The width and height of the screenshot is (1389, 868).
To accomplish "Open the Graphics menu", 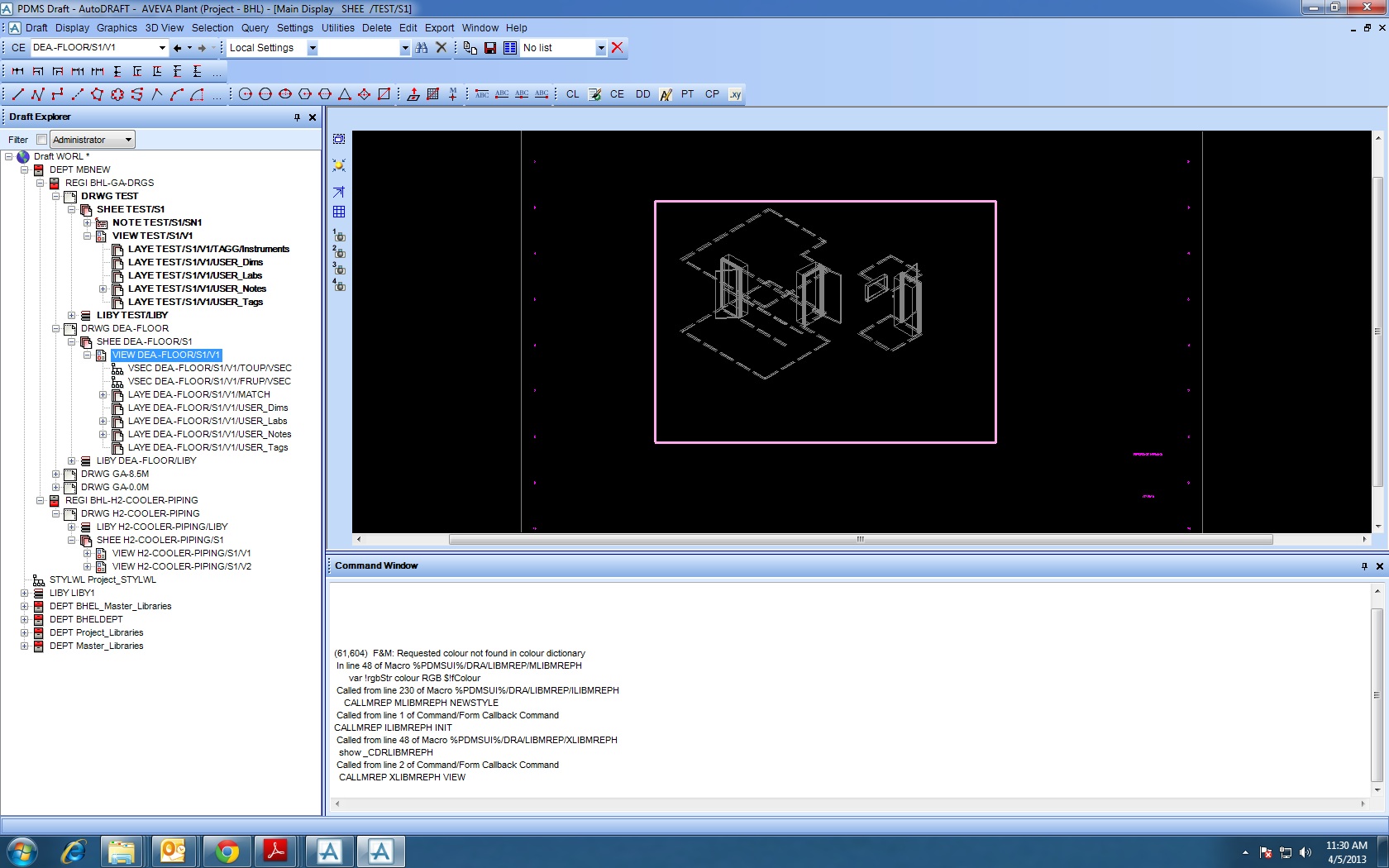I will (117, 28).
